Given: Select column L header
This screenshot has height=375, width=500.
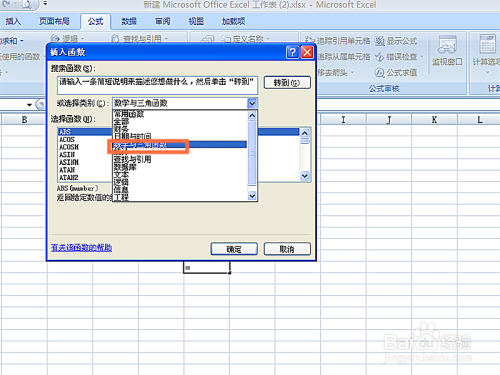Looking at the screenshot, I should click(x=480, y=119).
